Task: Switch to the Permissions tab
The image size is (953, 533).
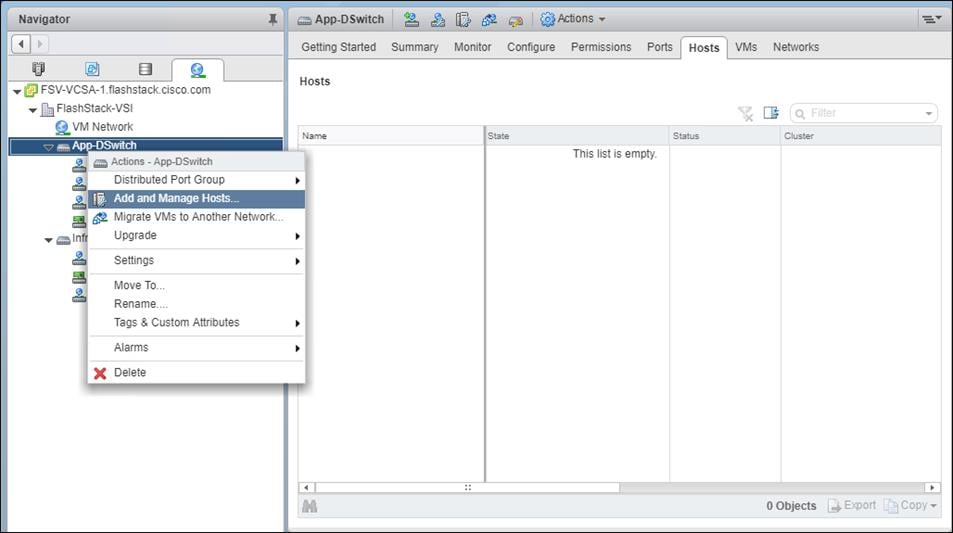Action: point(601,47)
